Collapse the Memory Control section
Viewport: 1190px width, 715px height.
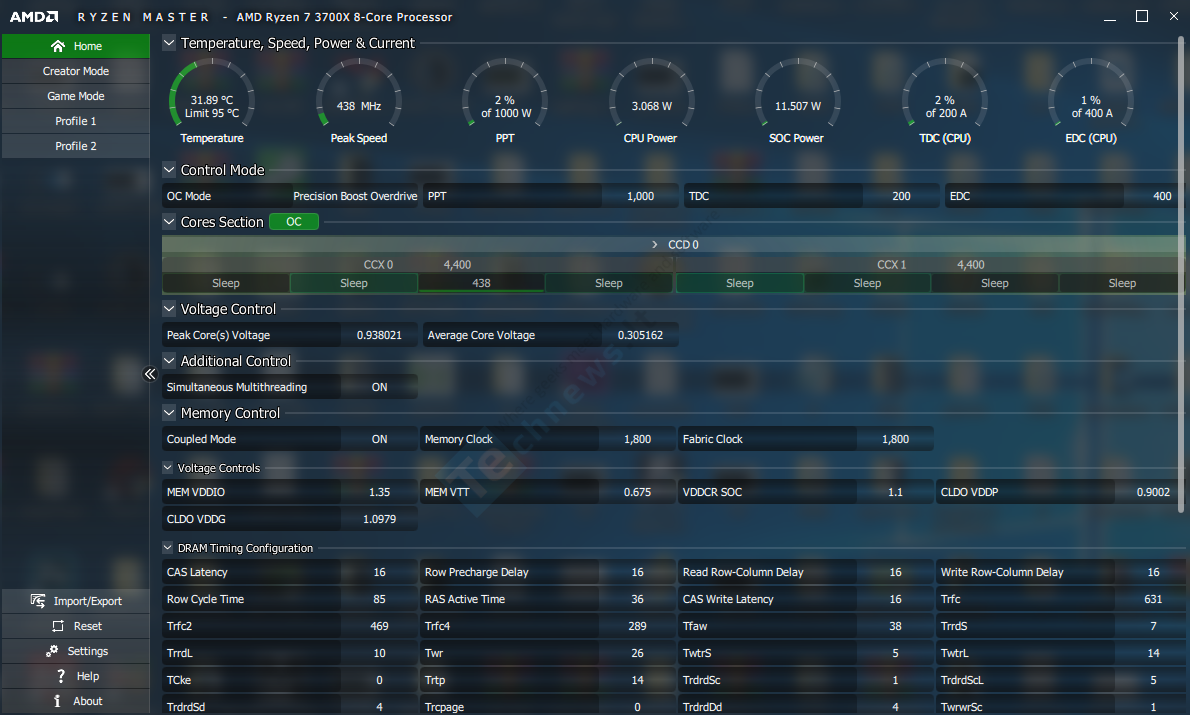[x=169, y=413]
